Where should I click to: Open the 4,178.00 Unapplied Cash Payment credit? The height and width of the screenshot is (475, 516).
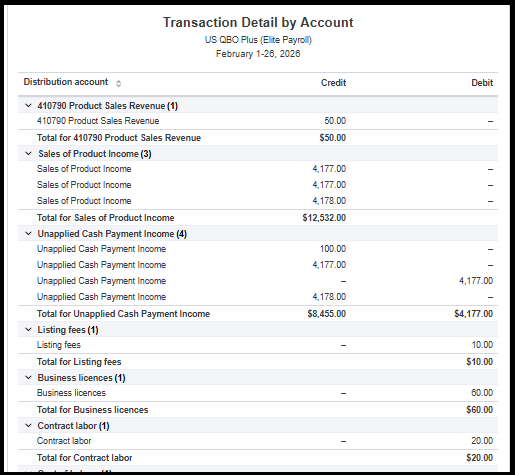click(x=329, y=297)
